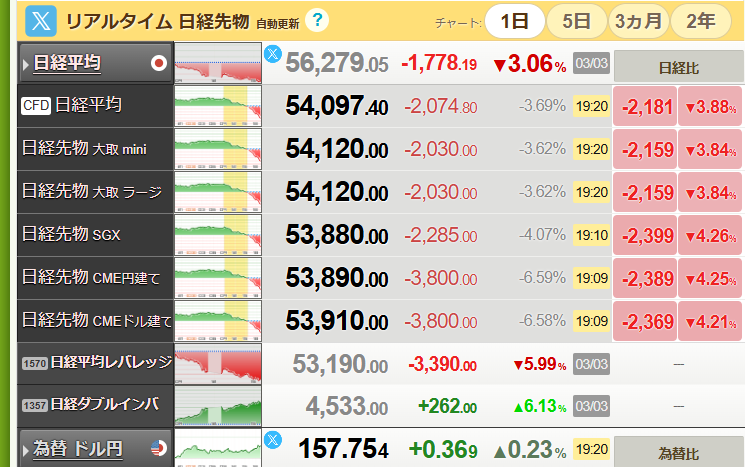The image size is (745, 467).
Task: Click the help question mark icon
Action: pyautogui.click(x=317, y=20)
